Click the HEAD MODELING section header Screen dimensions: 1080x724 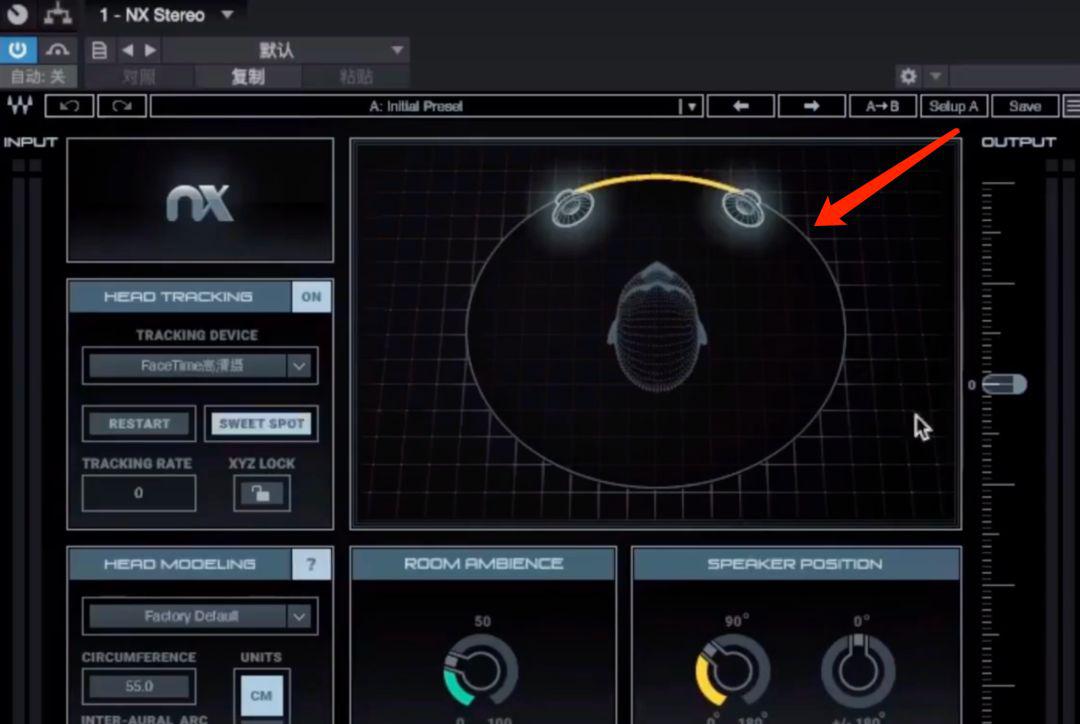[x=180, y=564]
